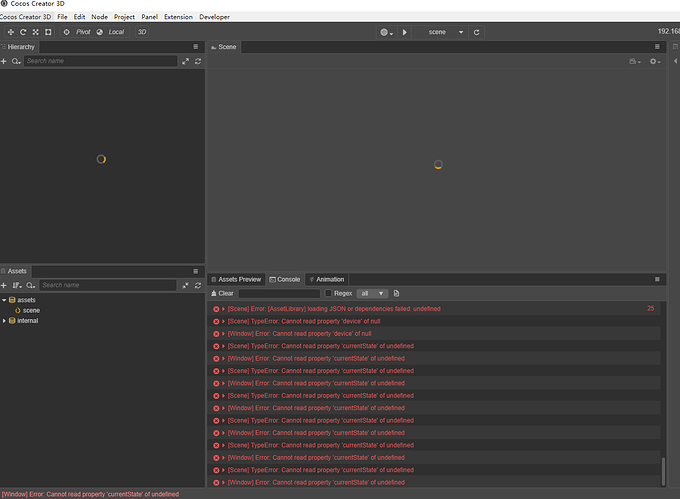Focus the console filter text field
This screenshot has width=680, height=499.
(x=279, y=294)
